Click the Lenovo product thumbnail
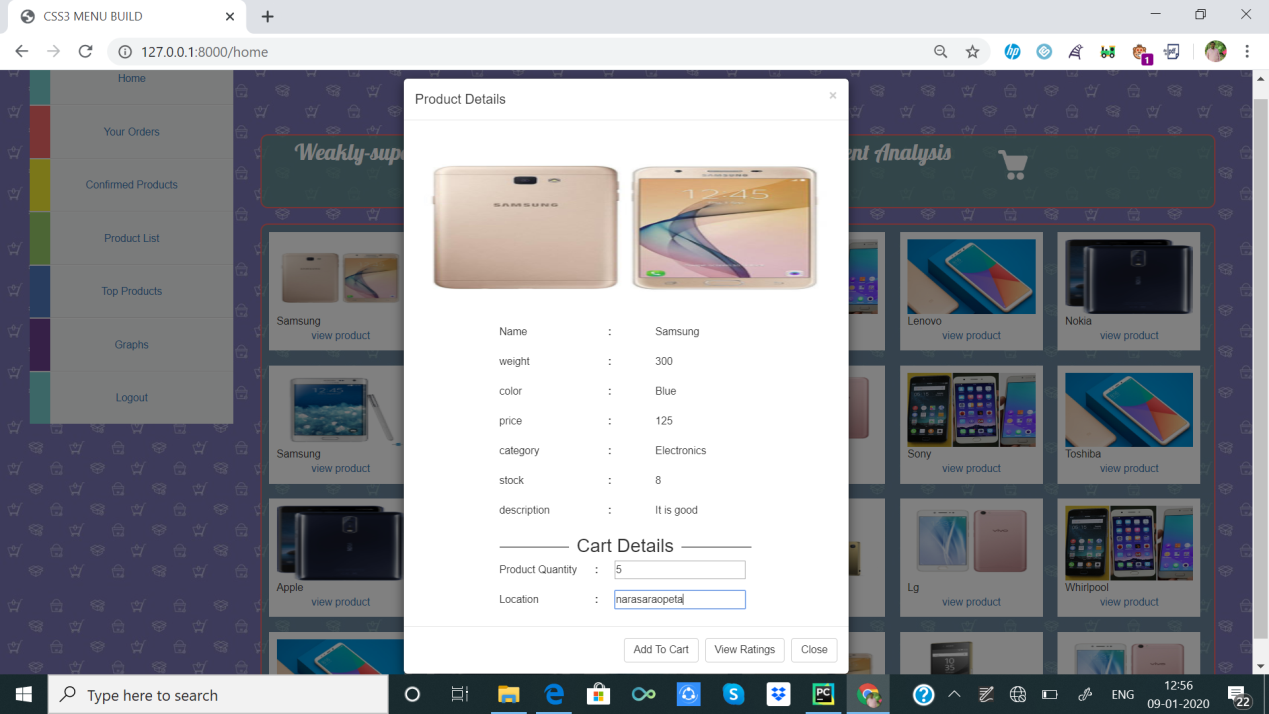 click(971, 277)
